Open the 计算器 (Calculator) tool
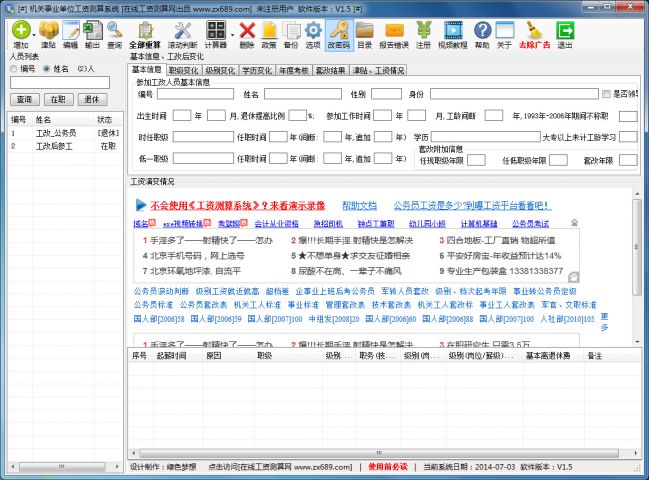The image size is (649, 480). pyautogui.click(x=213, y=33)
